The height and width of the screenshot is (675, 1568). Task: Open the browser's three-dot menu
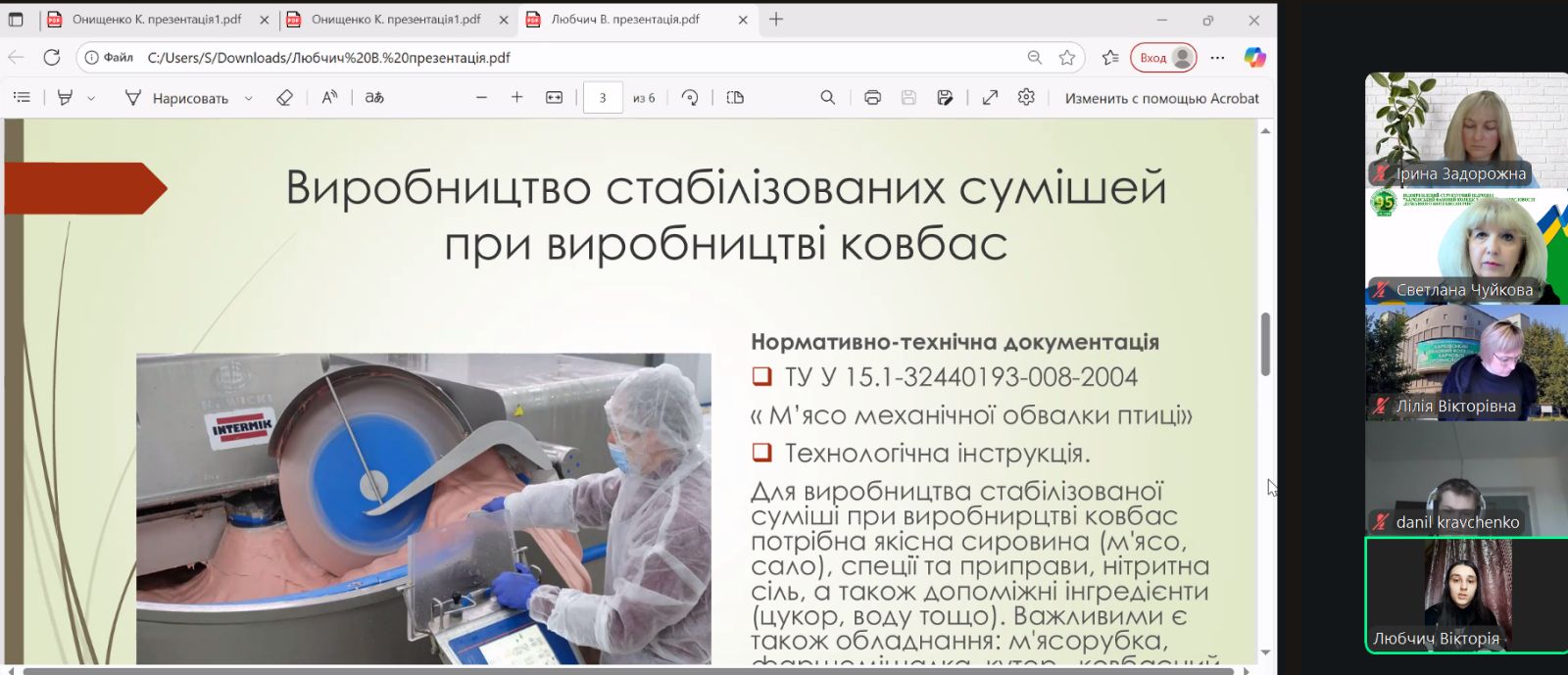(x=1217, y=58)
